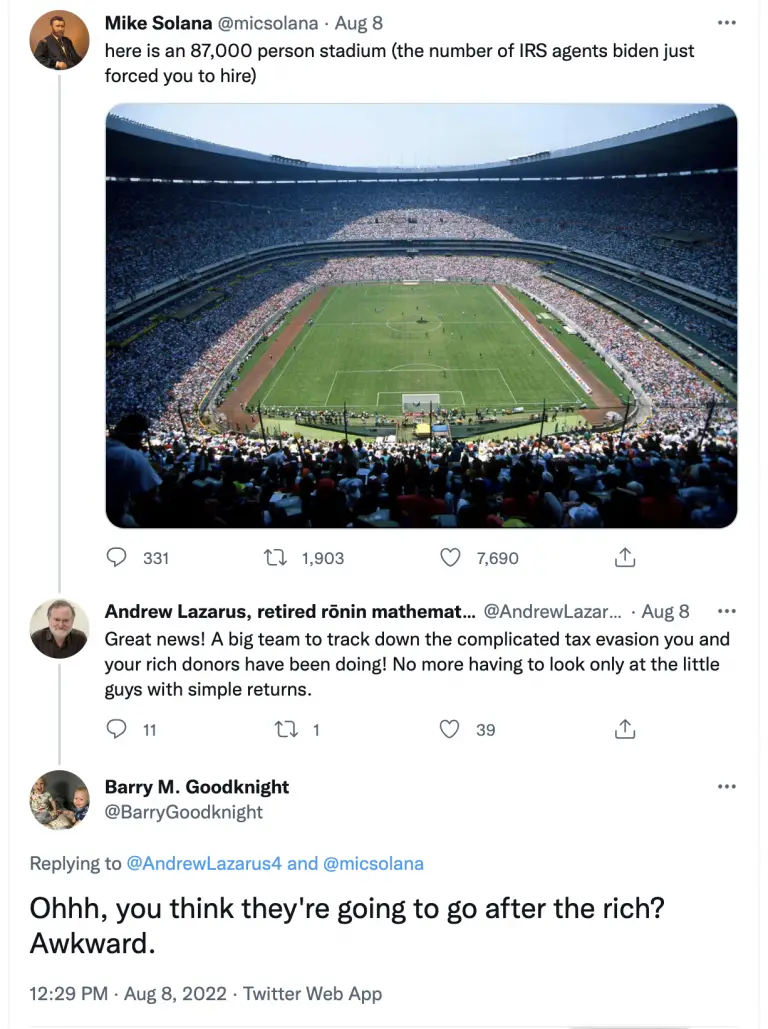
Task: Retweet Mike Solana's stadium tweet
Action: [x=276, y=558]
